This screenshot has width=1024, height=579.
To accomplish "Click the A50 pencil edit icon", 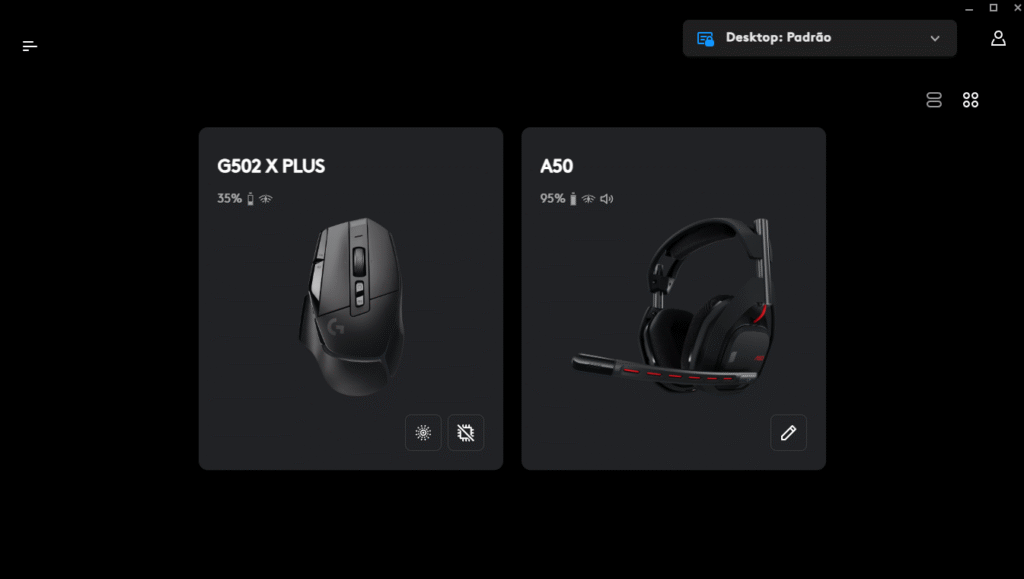I will click(x=788, y=433).
